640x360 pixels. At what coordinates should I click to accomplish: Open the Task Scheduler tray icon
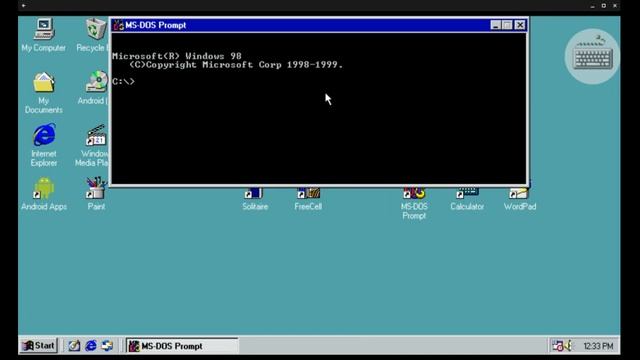[x=557, y=346]
